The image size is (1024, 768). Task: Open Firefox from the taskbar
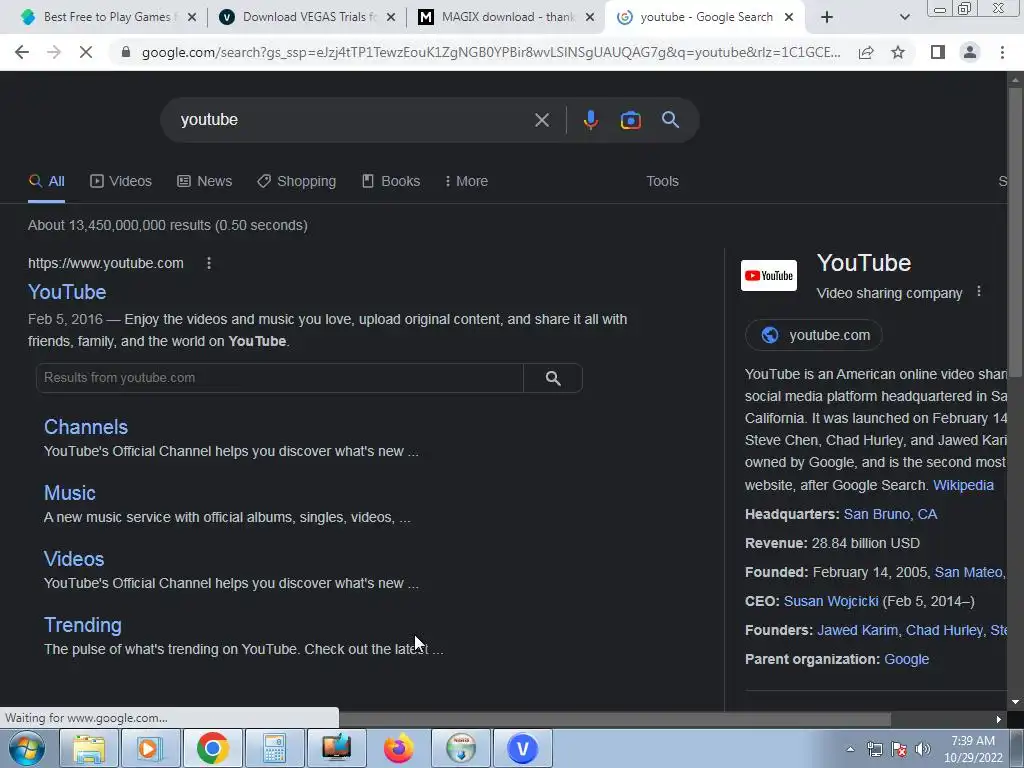click(x=398, y=748)
